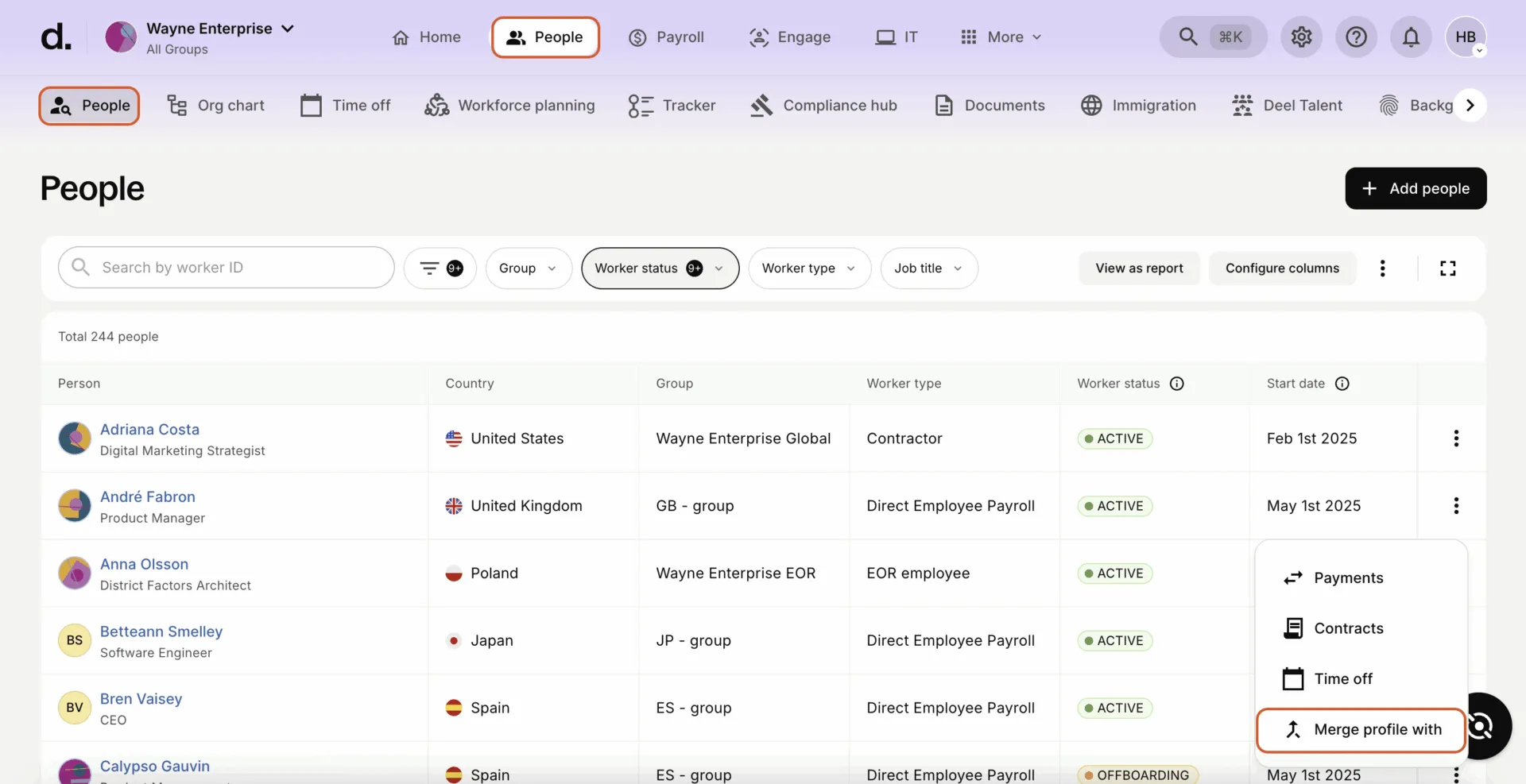Expand the Worker type filter dropdown

pyautogui.click(x=809, y=268)
